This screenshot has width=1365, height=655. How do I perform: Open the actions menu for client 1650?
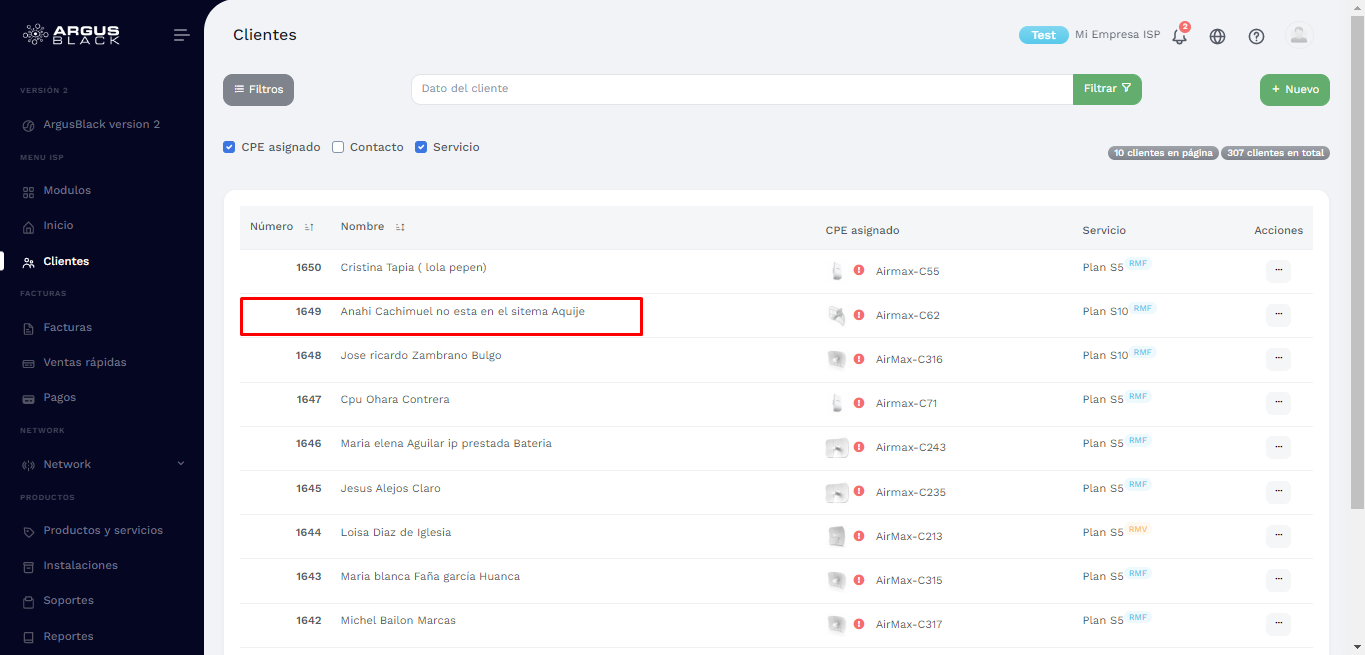click(x=1278, y=271)
